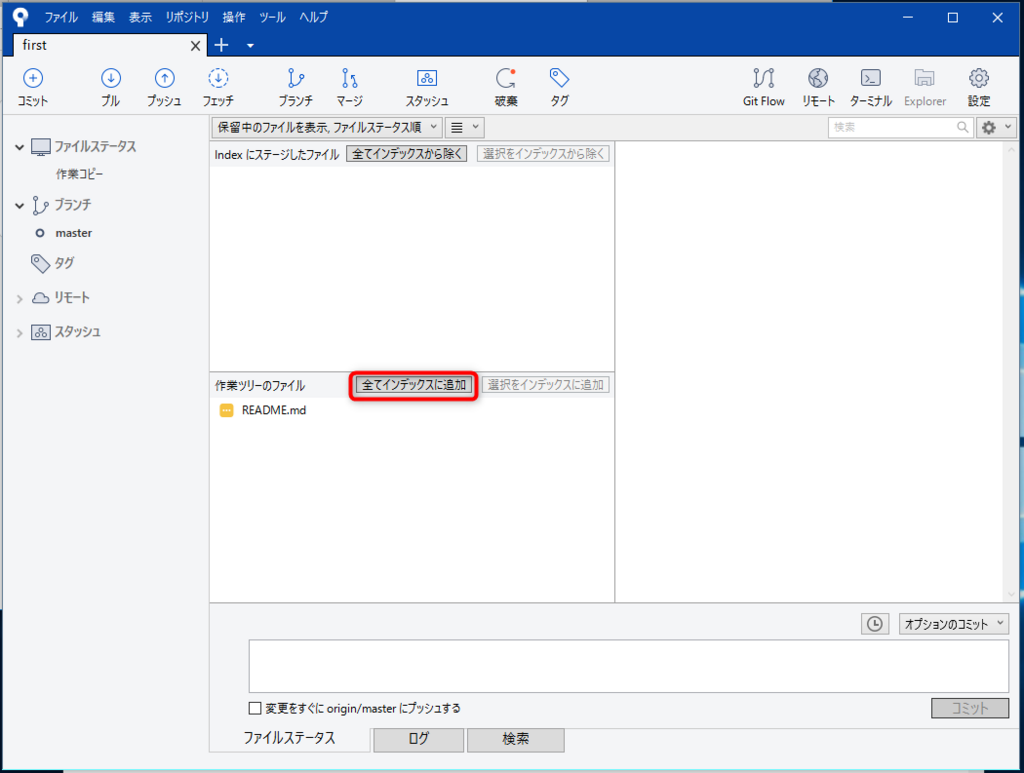
Task: Open a new tab with the plus icon
Action: [x=221, y=45]
